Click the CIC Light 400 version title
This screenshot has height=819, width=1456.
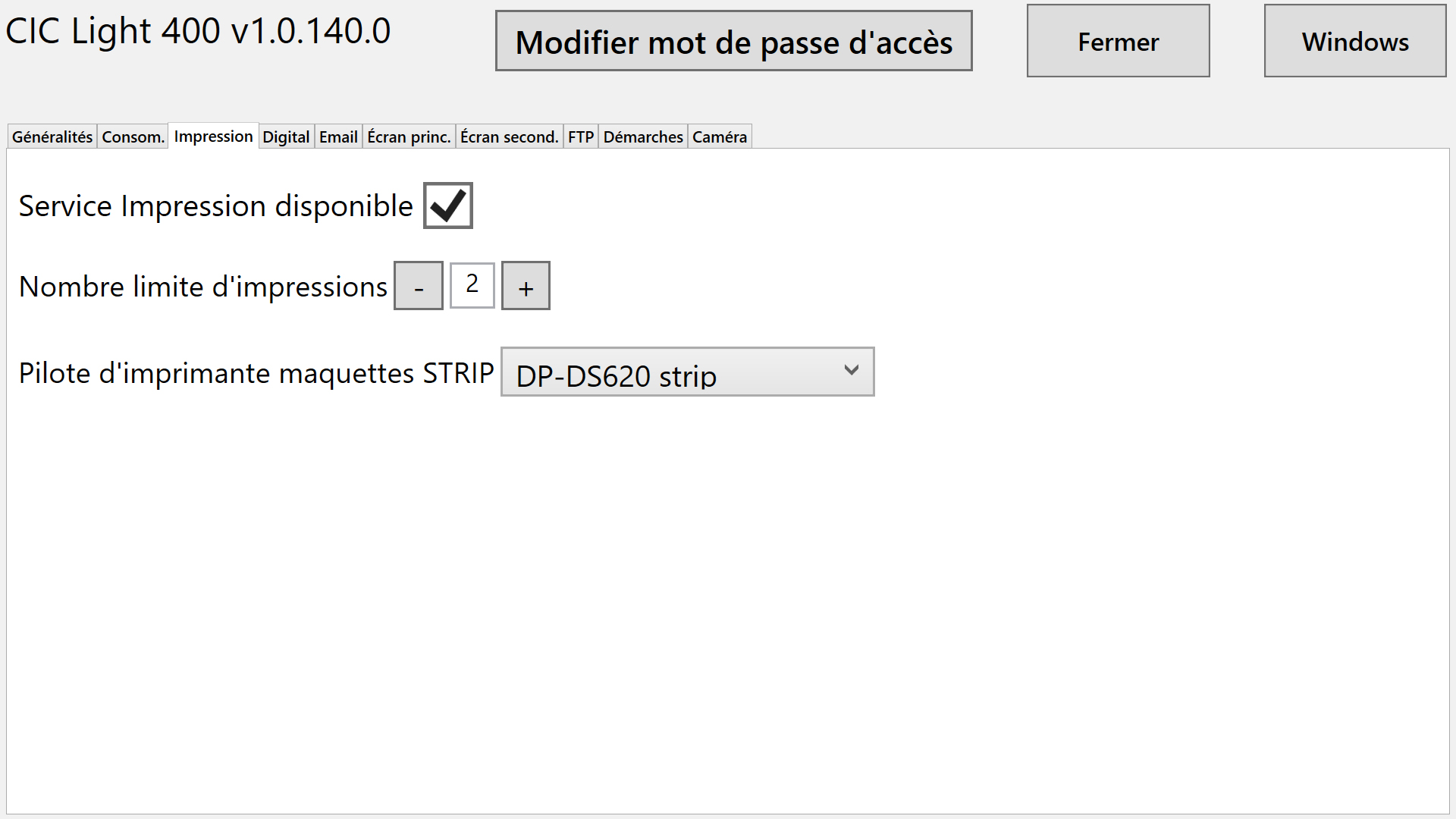[x=198, y=32]
